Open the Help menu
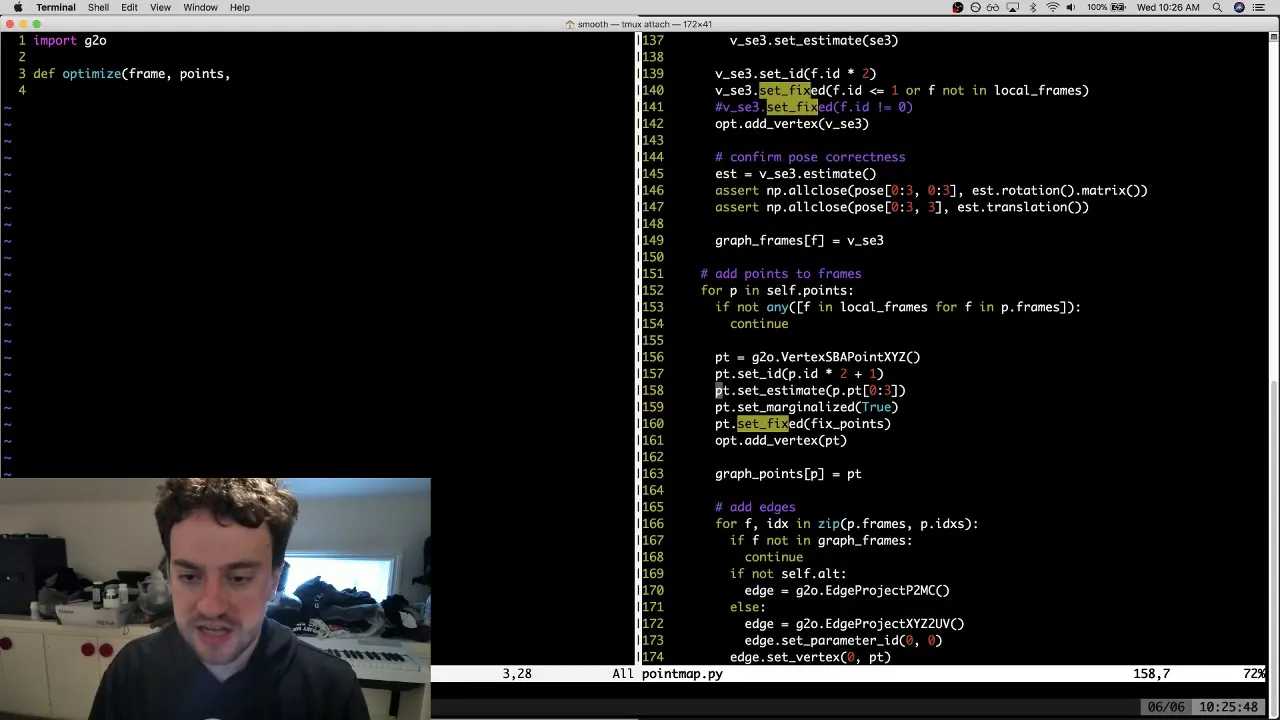The image size is (1280, 720). click(240, 7)
